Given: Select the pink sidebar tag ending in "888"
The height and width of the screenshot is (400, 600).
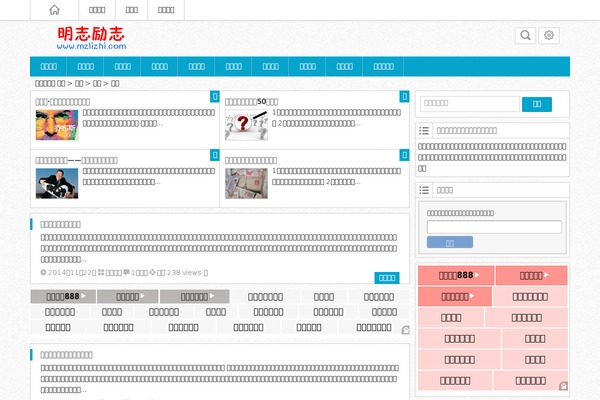Looking at the screenshot, I should [x=456, y=275].
